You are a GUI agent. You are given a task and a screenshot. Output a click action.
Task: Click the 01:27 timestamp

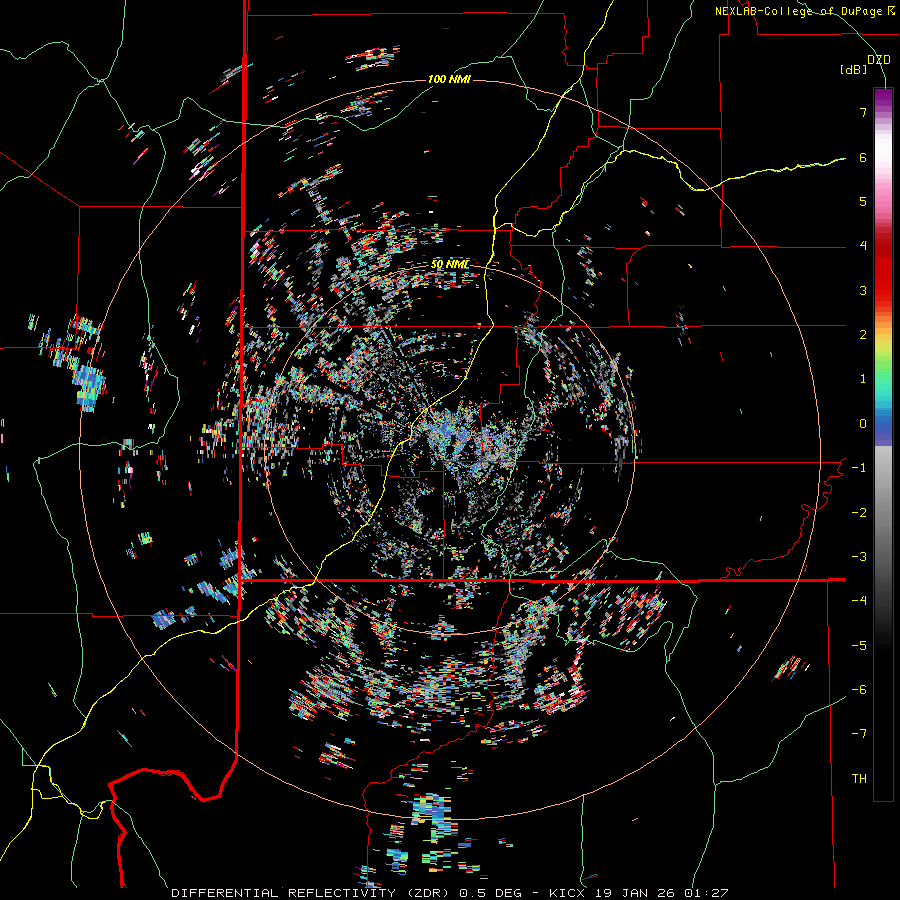click(705, 893)
